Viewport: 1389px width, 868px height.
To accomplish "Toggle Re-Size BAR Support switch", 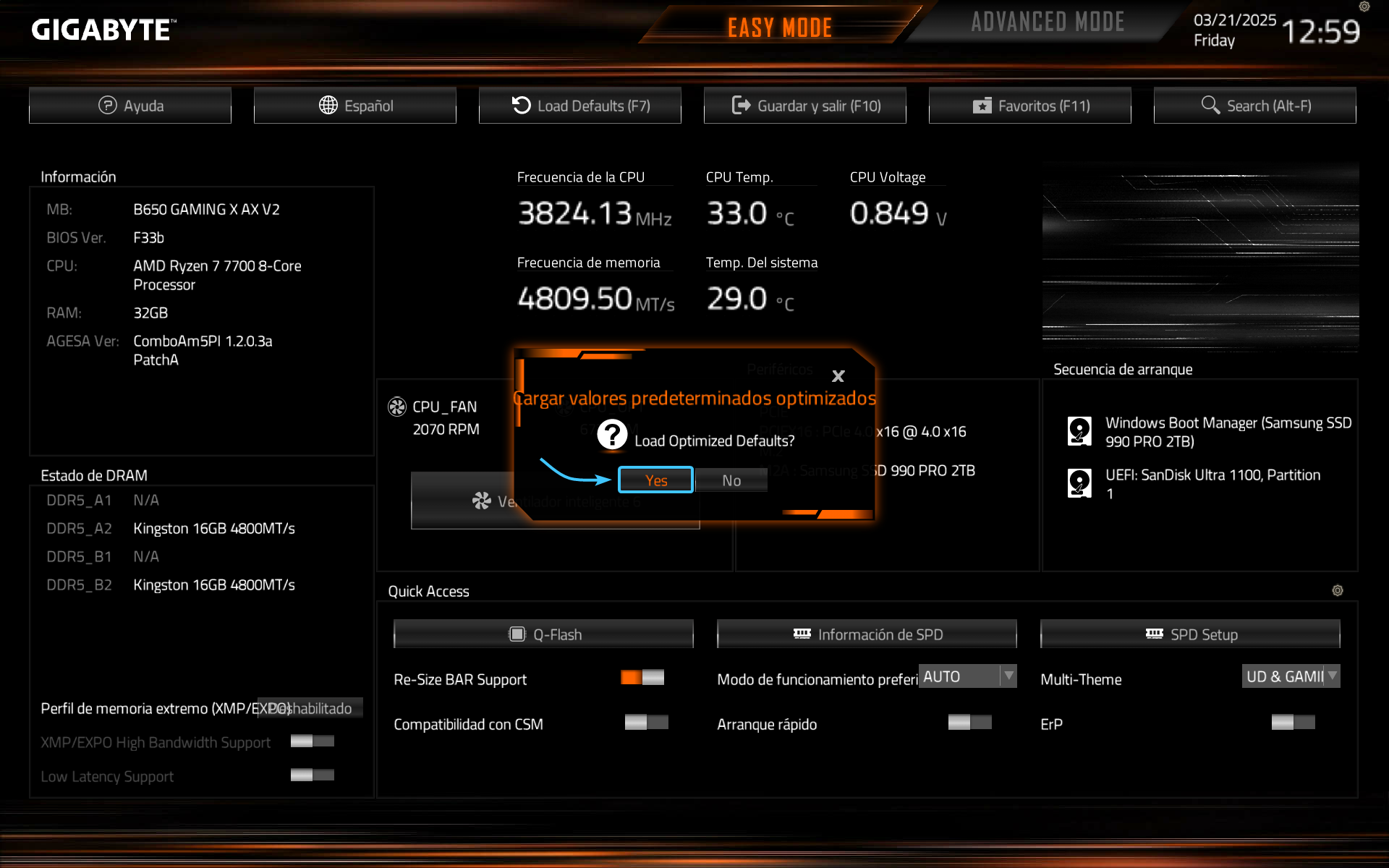I will point(642,677).
